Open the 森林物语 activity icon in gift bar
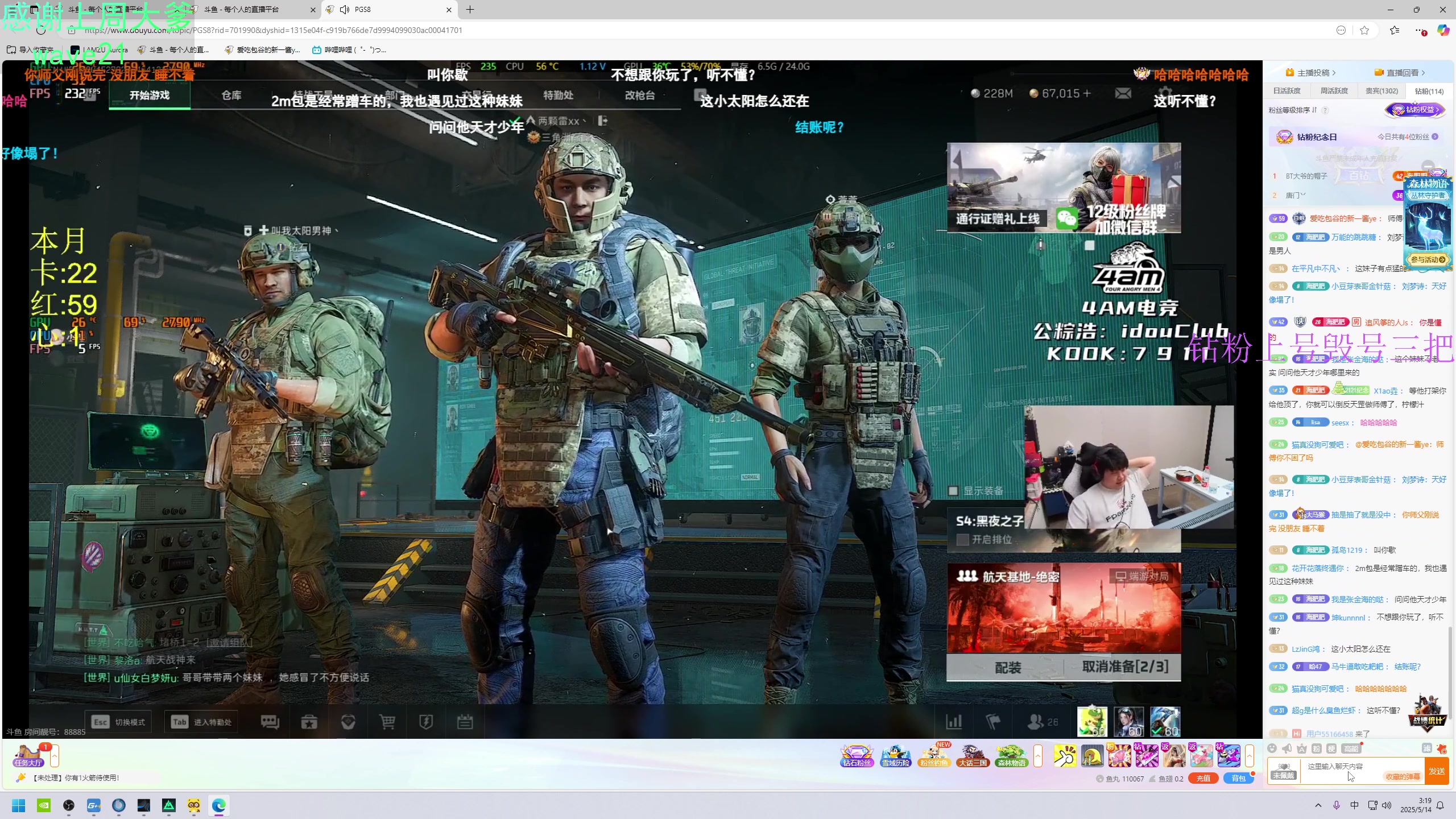This screenshot has width=1456, height=819. click(1011, 756)
